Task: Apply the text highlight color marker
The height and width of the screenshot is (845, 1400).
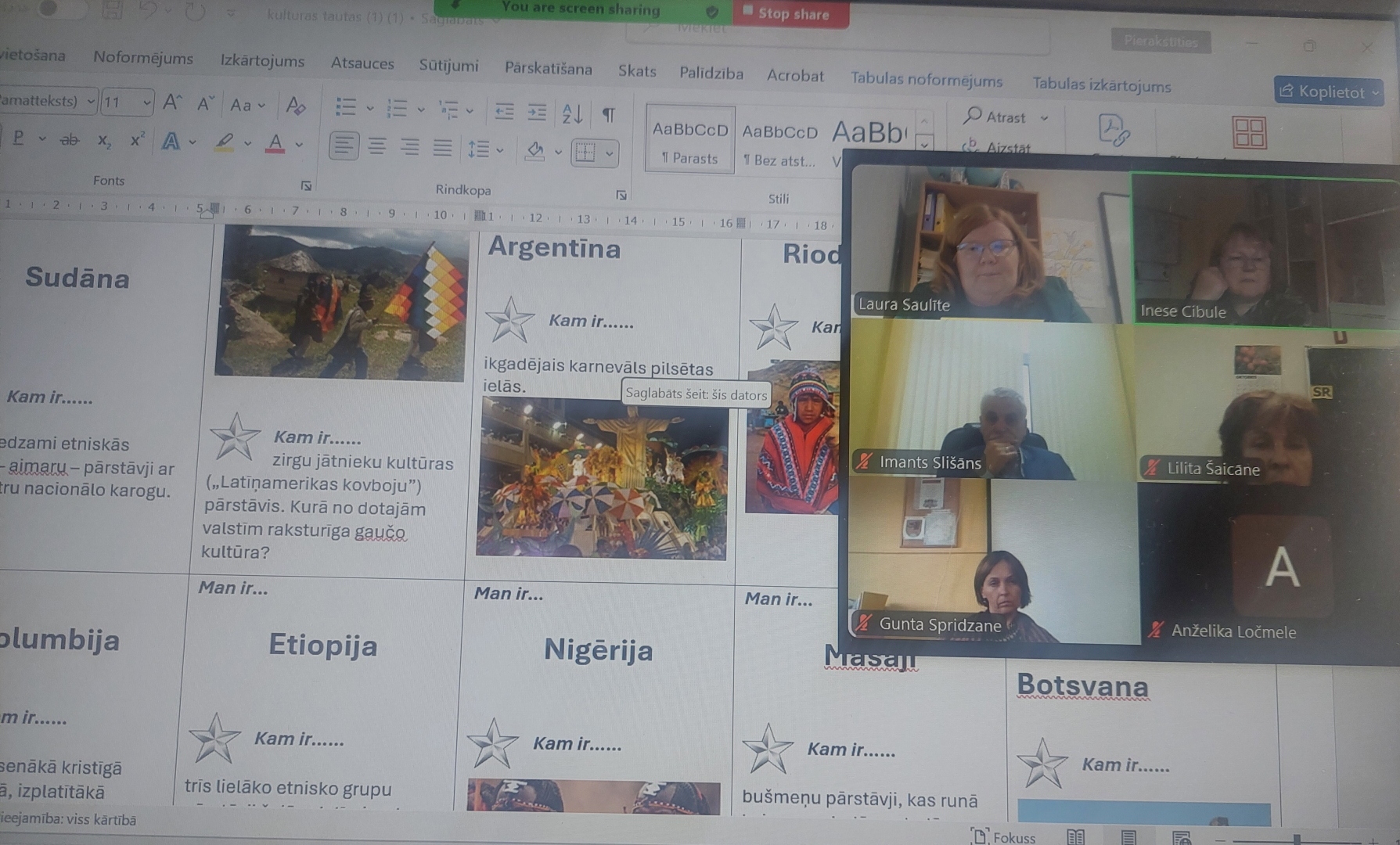Action: point(225,142)
